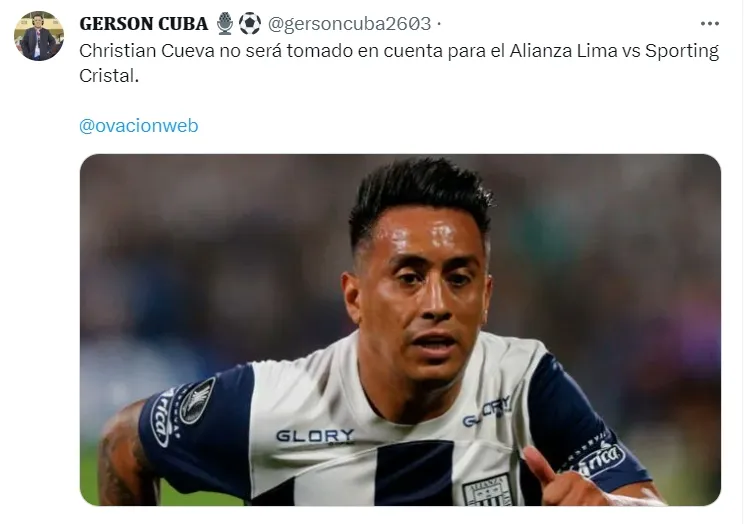Open the attached player photo

click(x=400, y=330)
